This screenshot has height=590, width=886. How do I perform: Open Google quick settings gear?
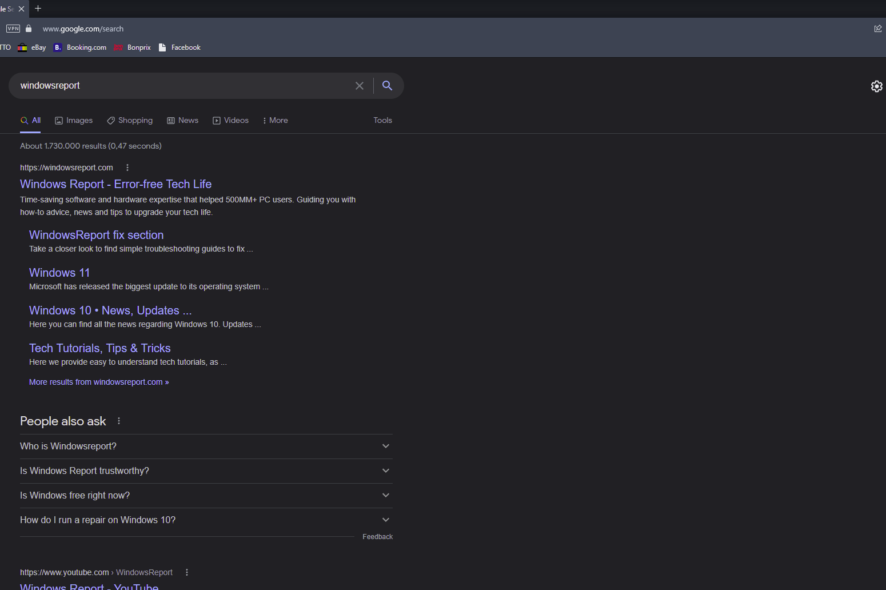tap(876, 86)
